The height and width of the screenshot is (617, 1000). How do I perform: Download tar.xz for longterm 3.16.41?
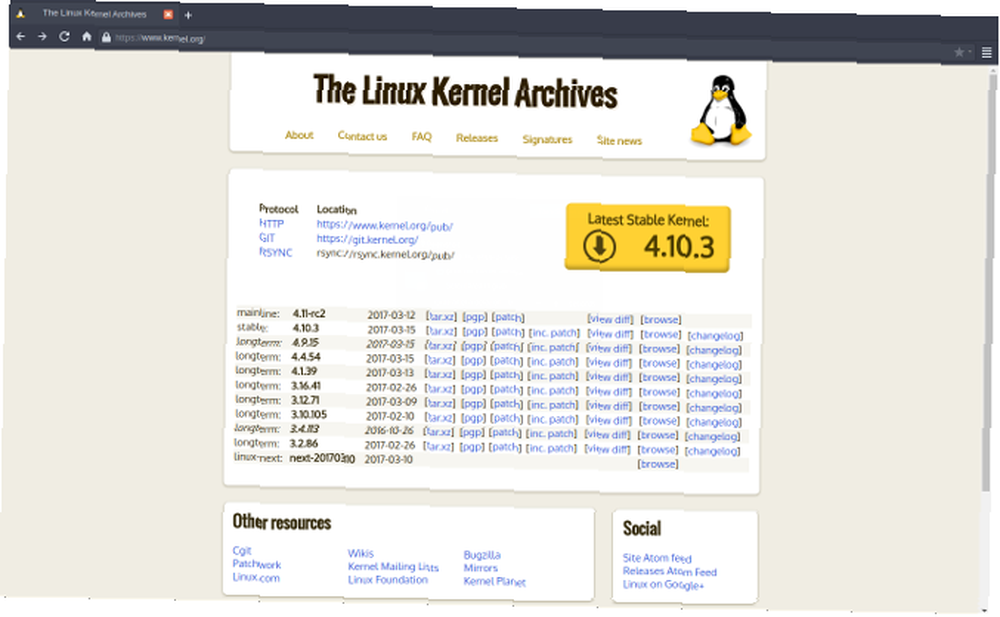coord(440,389)
